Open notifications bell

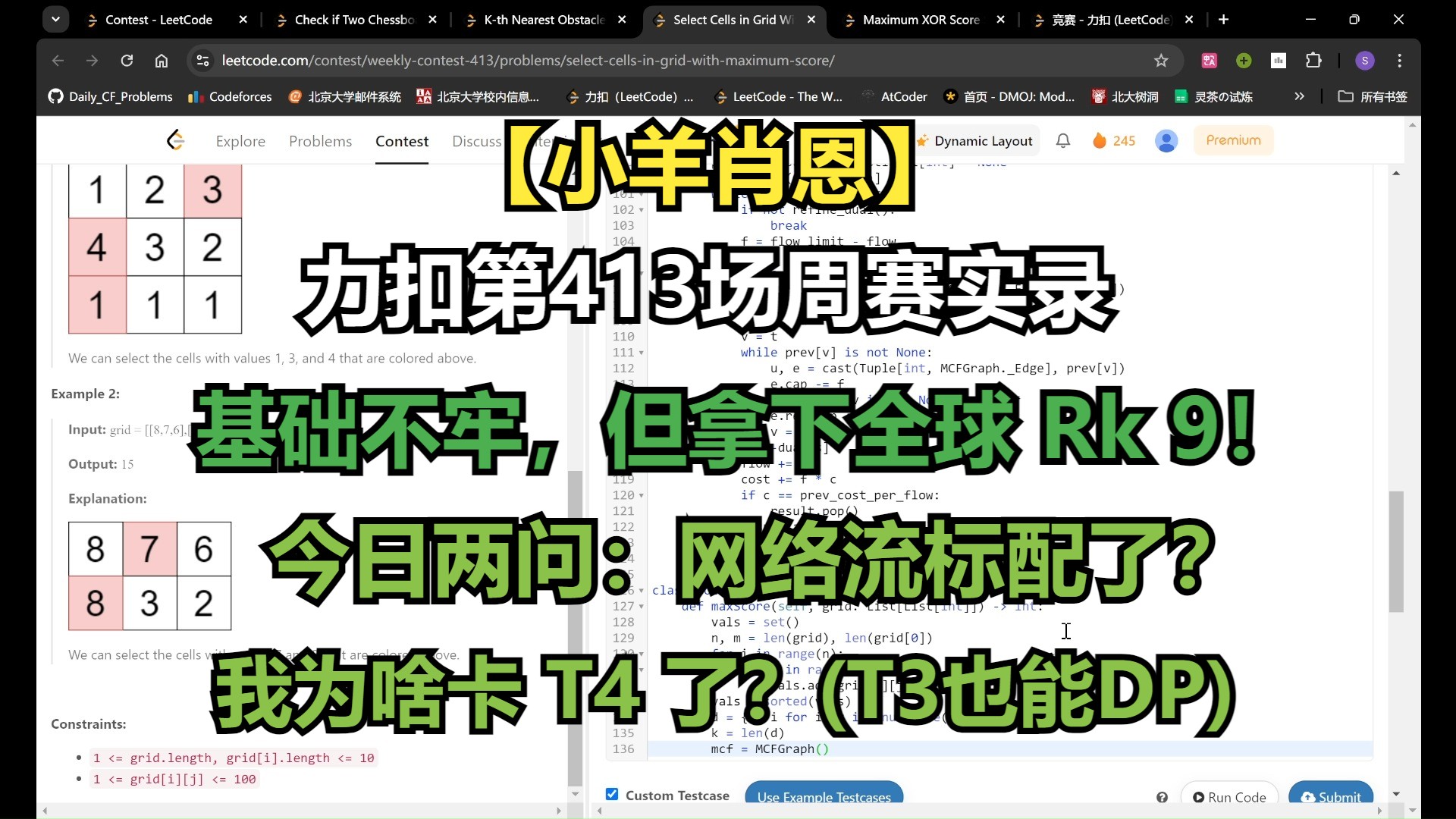tap(1063, 140)
